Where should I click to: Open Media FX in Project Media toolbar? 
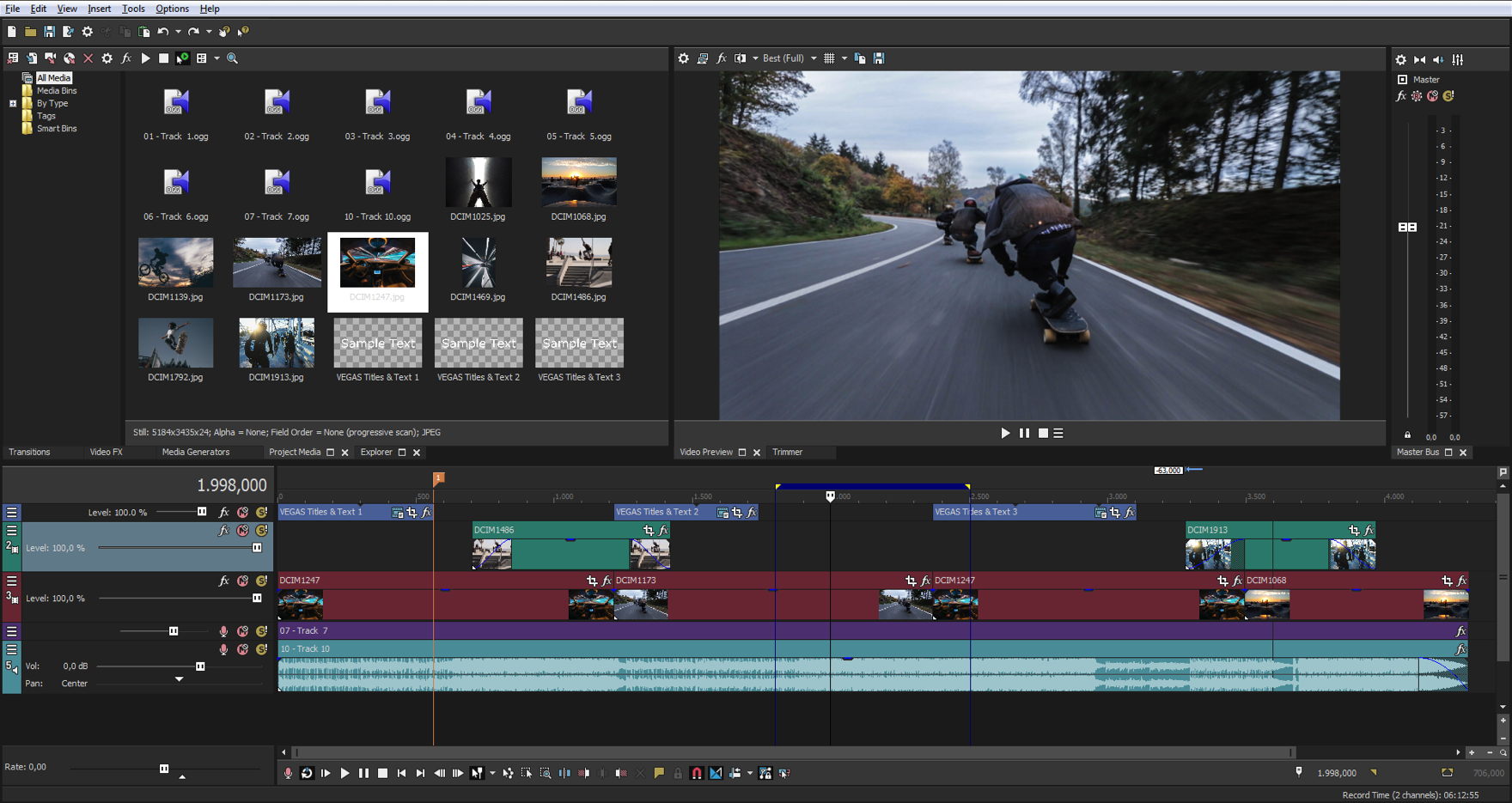126,58
